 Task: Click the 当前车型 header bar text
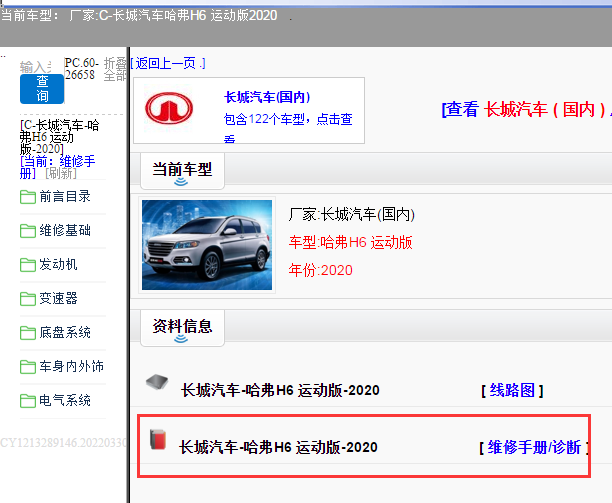coord(139,15)
